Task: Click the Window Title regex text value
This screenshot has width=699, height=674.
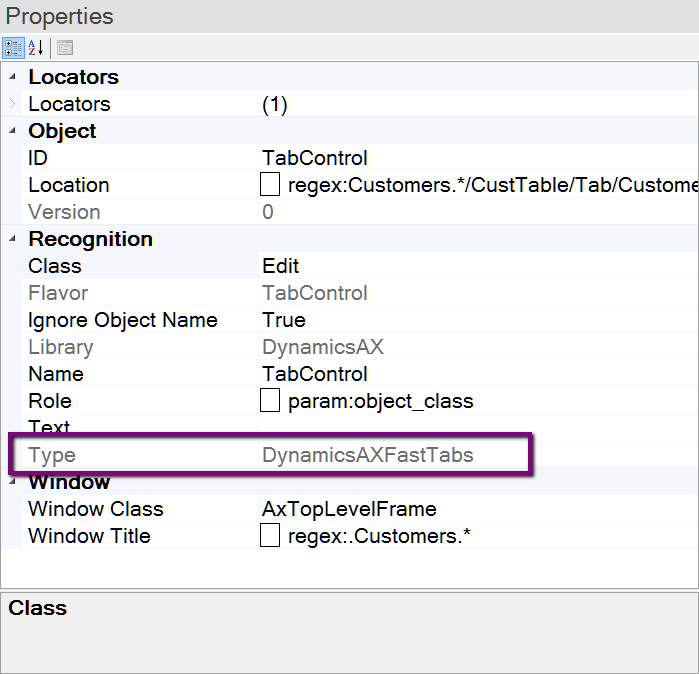Action: [x=379, y=536]
